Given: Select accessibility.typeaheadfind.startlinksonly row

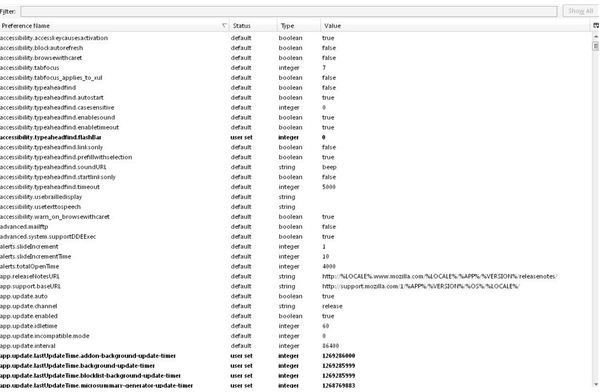Looking at the screenshot, I should (296, 177).
